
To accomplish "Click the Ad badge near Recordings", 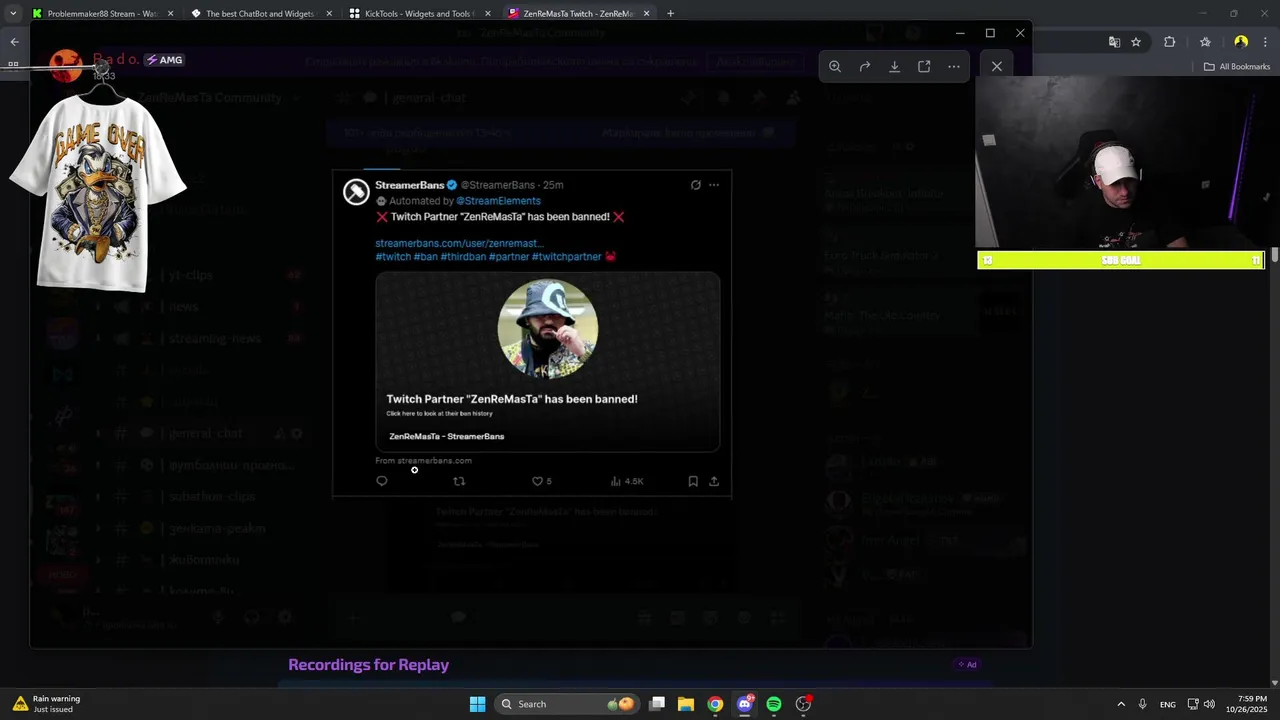I will pyautogui.click(x=967, y=665).
